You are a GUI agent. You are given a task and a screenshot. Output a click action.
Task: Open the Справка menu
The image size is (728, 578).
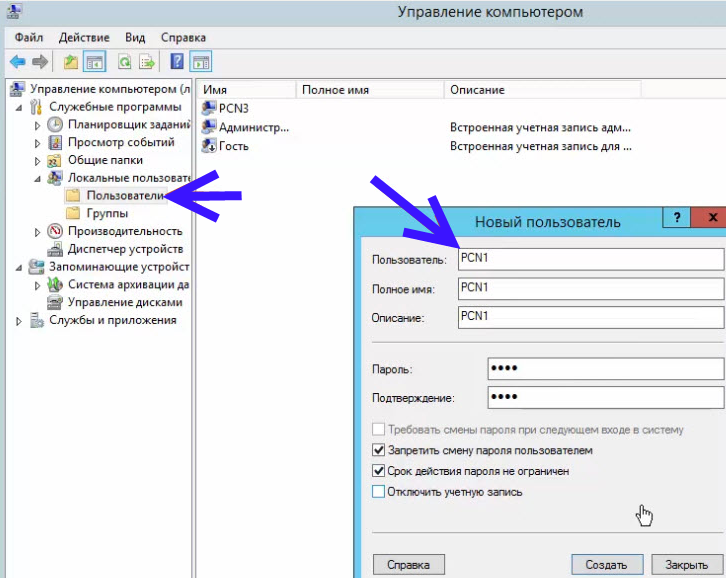click(183, 37)
